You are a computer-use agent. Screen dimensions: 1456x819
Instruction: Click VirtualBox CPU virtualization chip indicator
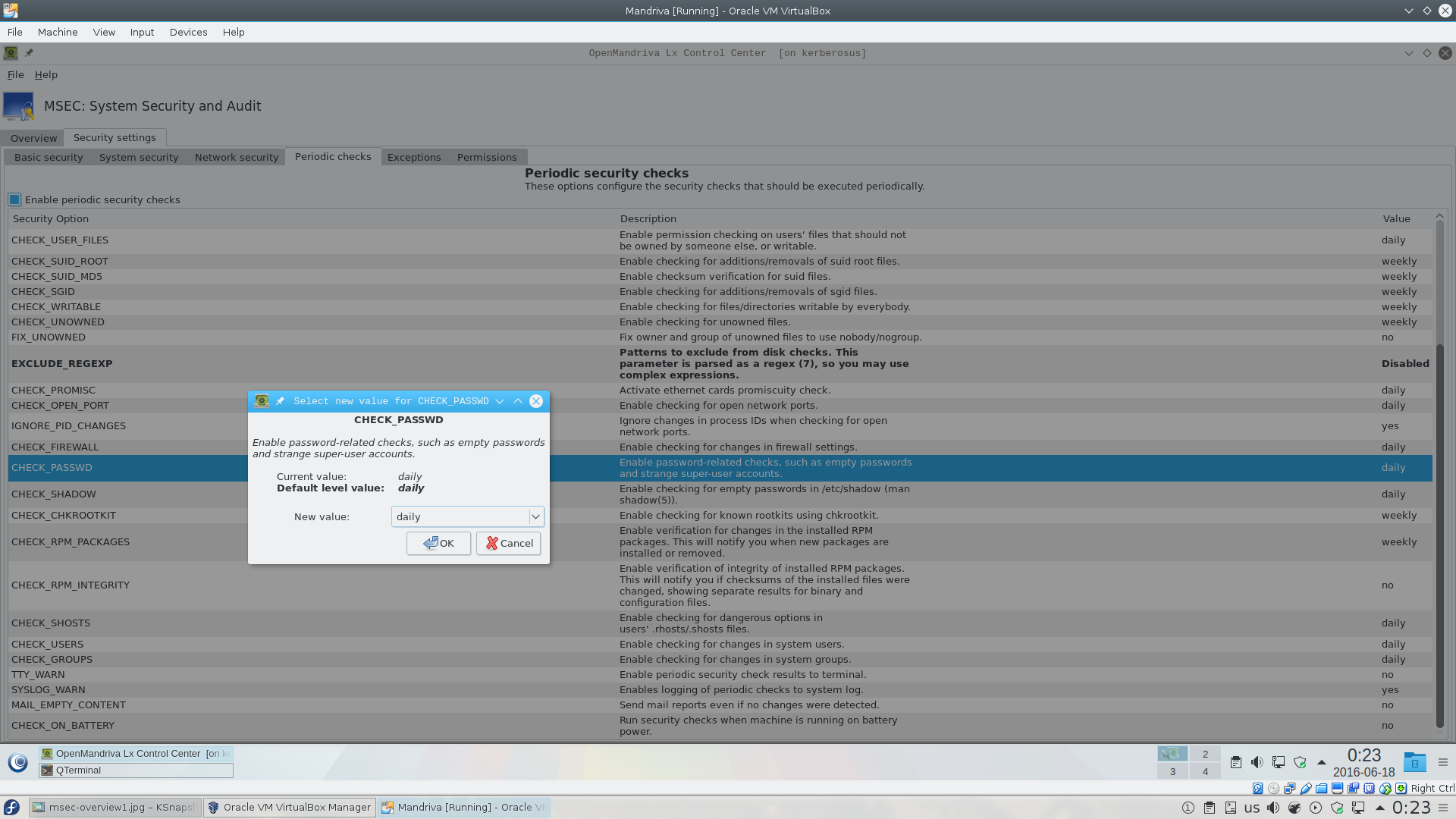[1369, 789]
